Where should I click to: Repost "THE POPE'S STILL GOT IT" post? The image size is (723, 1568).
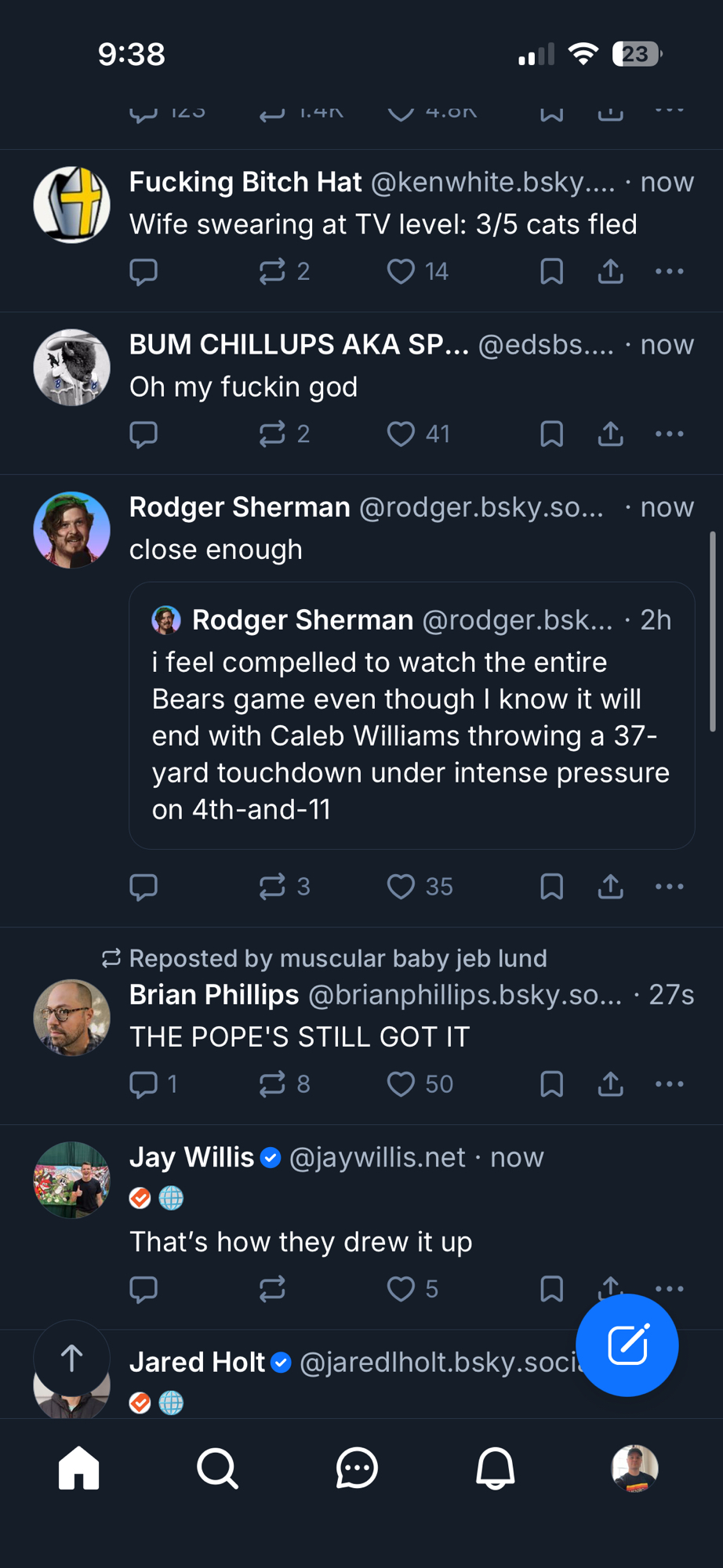point(272,1083)
